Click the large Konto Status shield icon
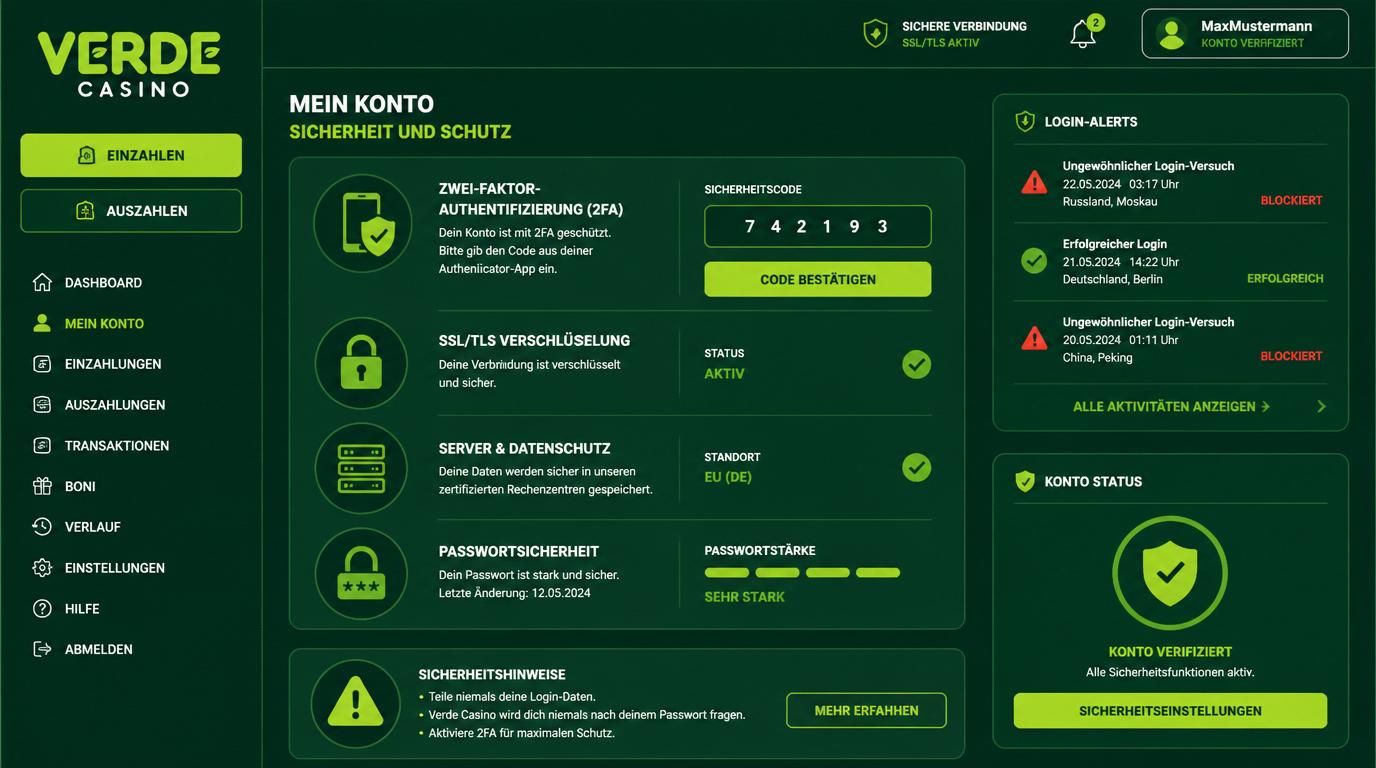Viewport: 1376px width, 768px height. 1170,573
